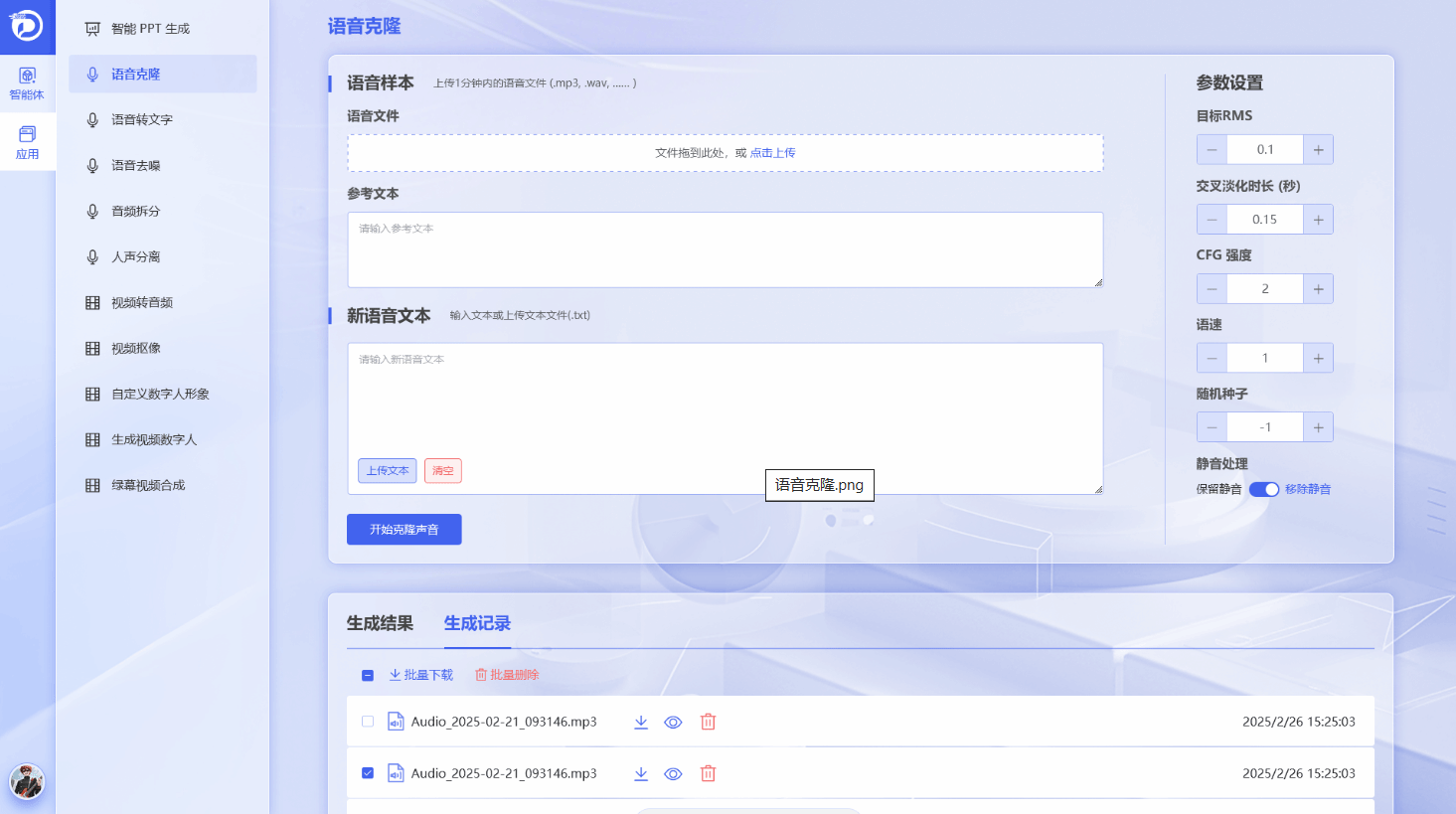Untick the checked checkbox on second Audio row
The height and width of the screenshot is (814, 1456).
(368, 773)
